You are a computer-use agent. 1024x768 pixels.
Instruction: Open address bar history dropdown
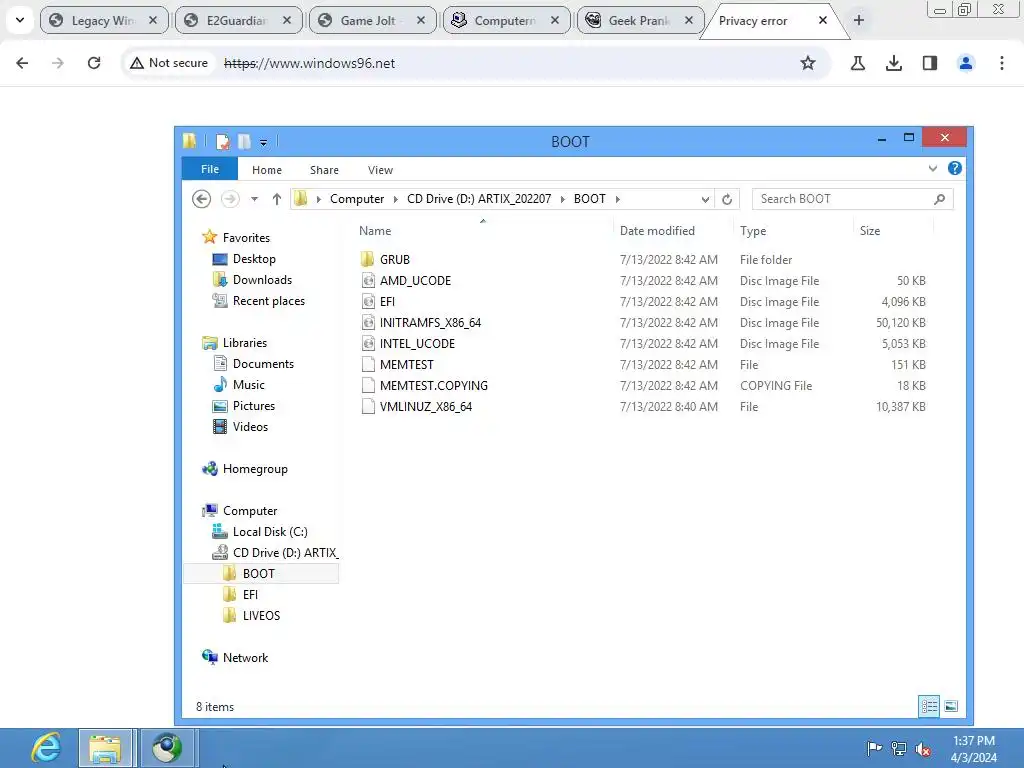(705, 199)
